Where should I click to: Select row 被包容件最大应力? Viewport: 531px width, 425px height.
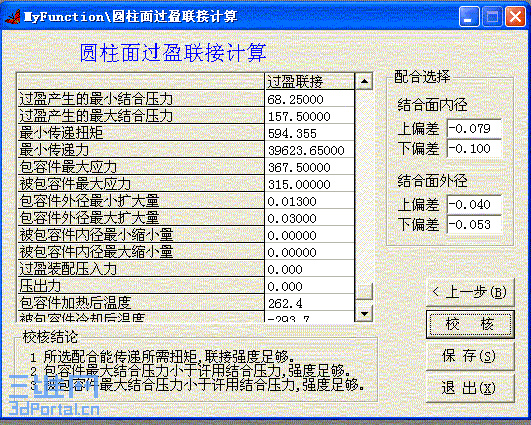(x=186, y=184)
